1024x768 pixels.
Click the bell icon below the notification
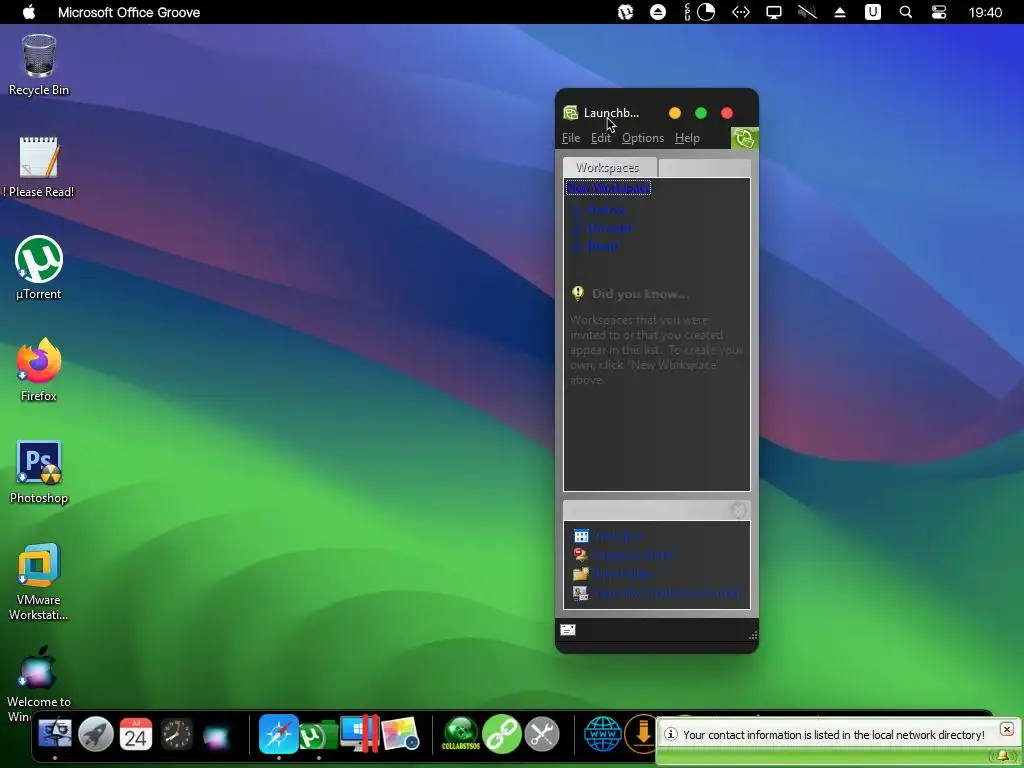click(1003, 756)
